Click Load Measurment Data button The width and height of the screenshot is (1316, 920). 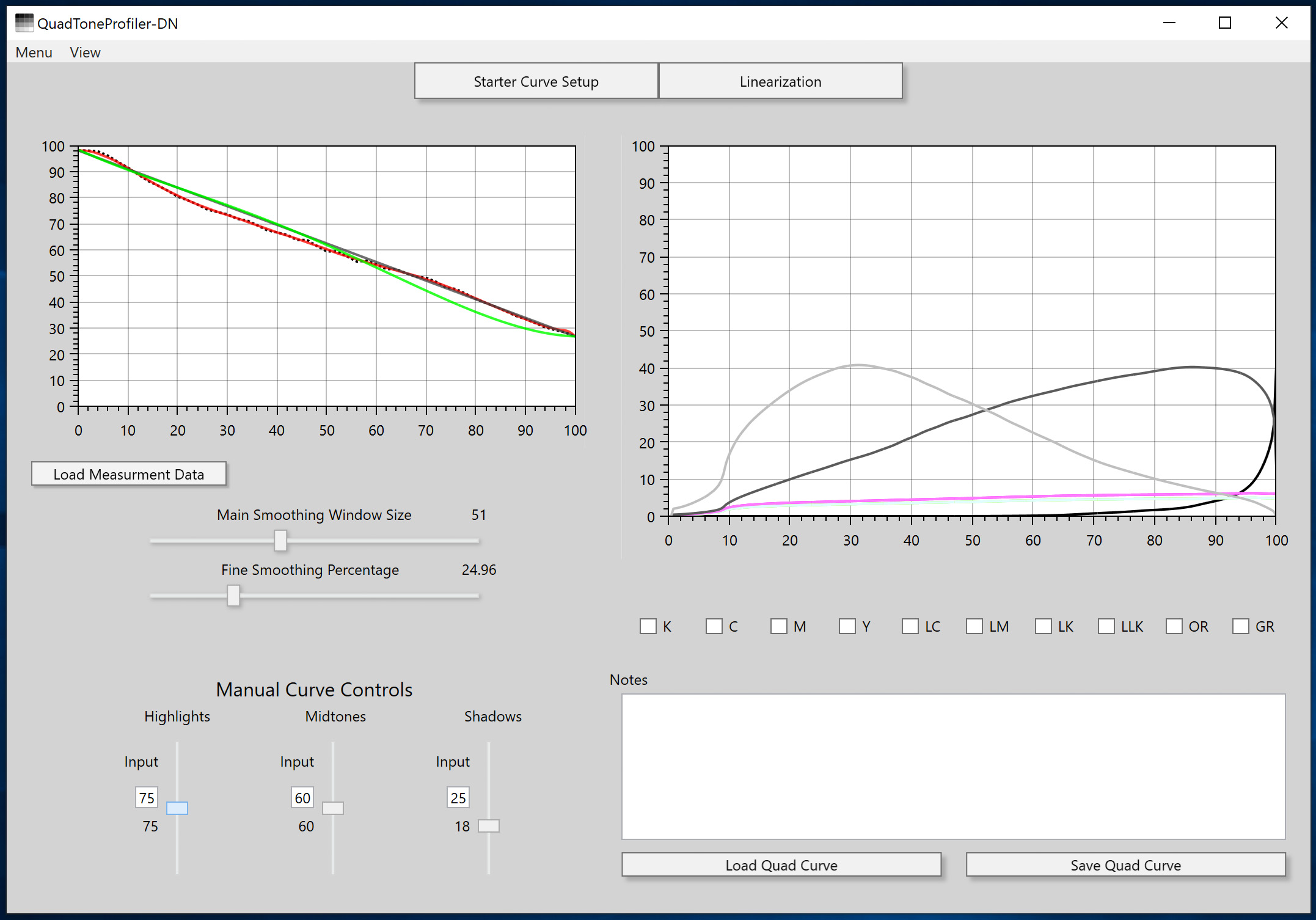129,474
